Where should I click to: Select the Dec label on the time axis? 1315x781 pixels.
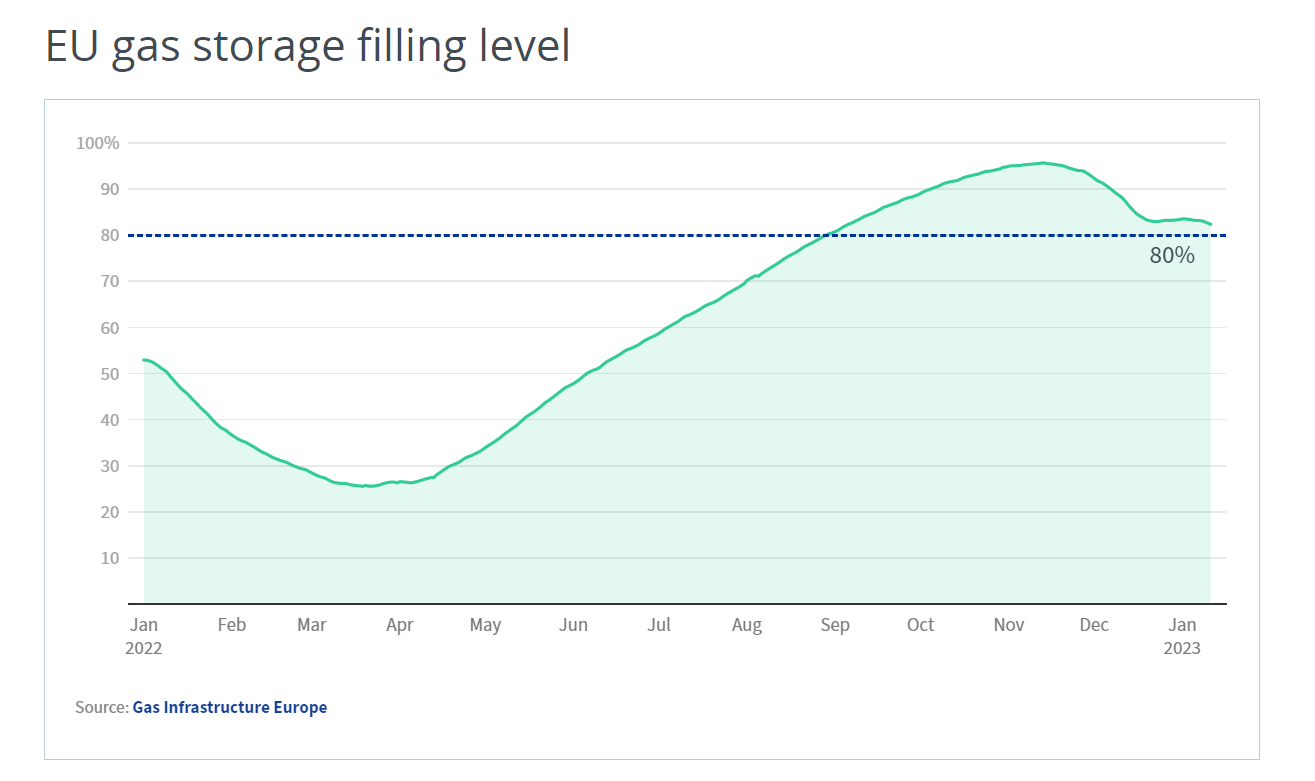(1094, 625)
